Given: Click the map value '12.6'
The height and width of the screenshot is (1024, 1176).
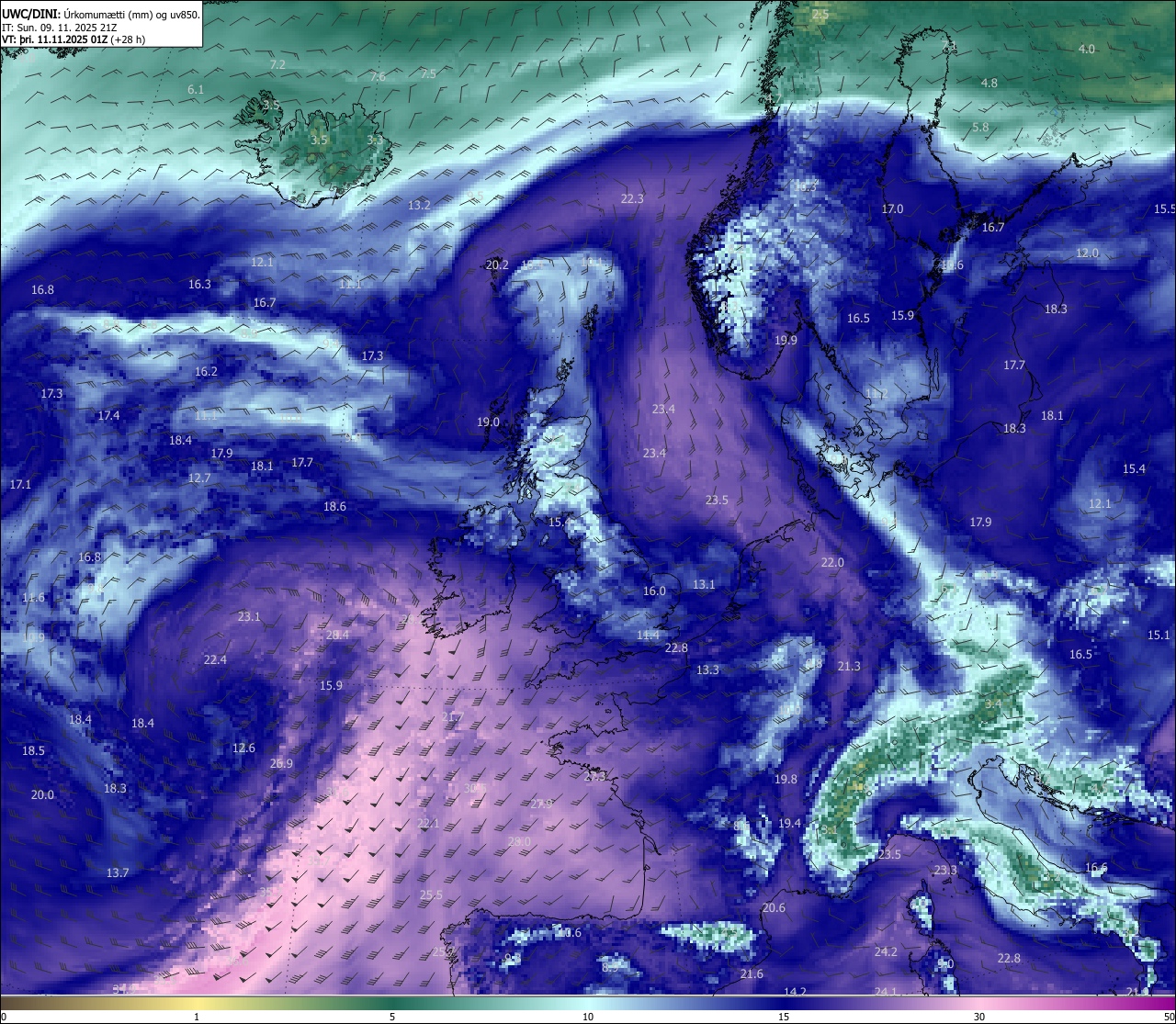Looking at the screenshot, I should [x=243, y=748].
